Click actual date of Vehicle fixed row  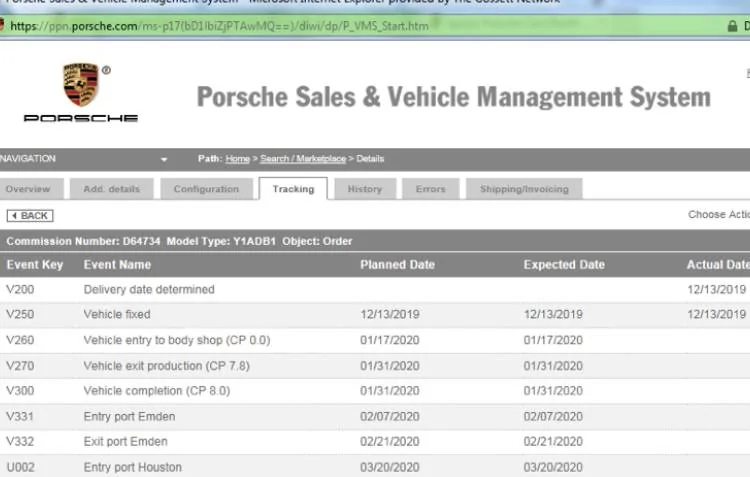coord(717,314)
